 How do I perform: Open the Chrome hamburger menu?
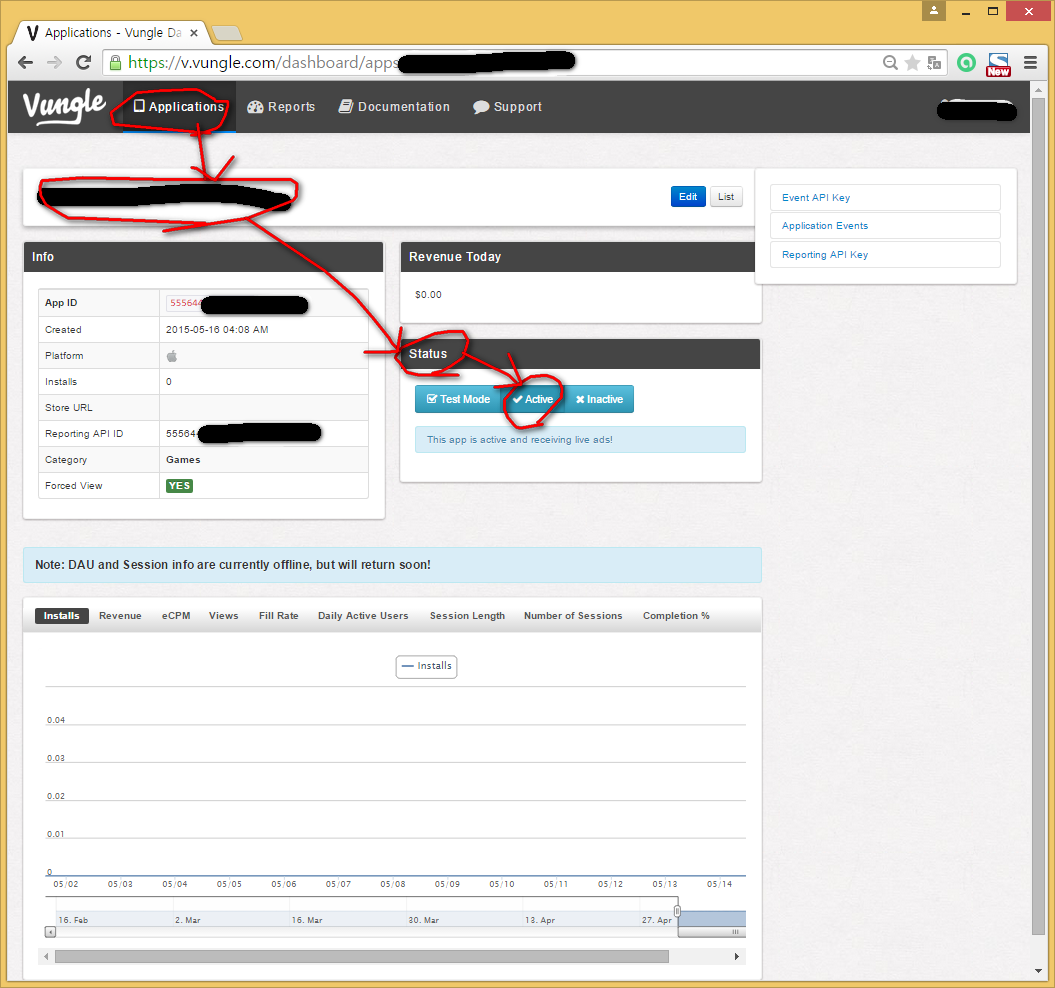click(x=1030, y=63)
